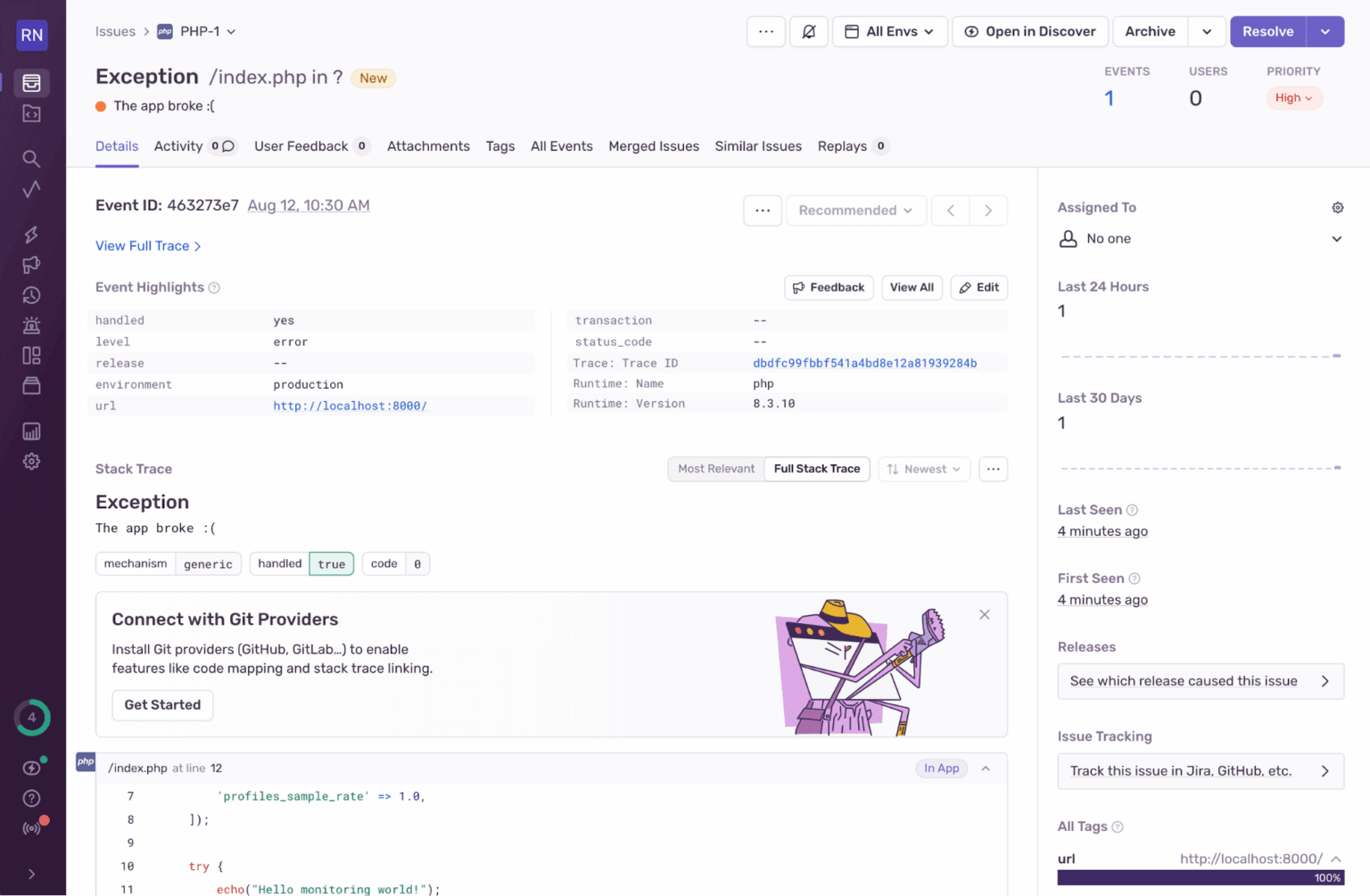Viewport: 1370px width, 896px height.
Task: Select the Explore search icon in the sidebar
Action: [x=32, y=158]
